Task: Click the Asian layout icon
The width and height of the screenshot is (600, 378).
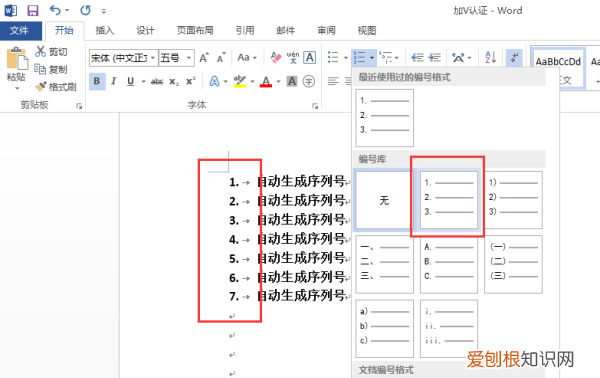Action: pos(458,58)
